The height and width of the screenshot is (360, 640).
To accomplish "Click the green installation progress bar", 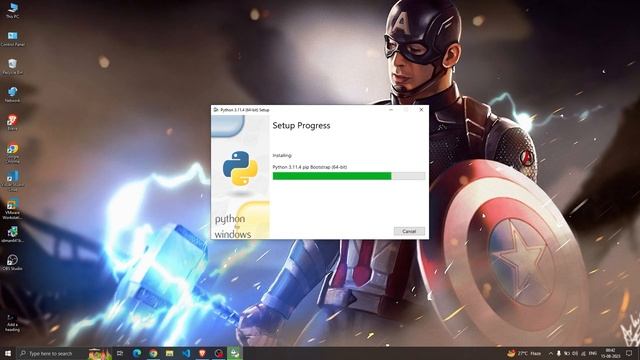I will coord(349,176).
